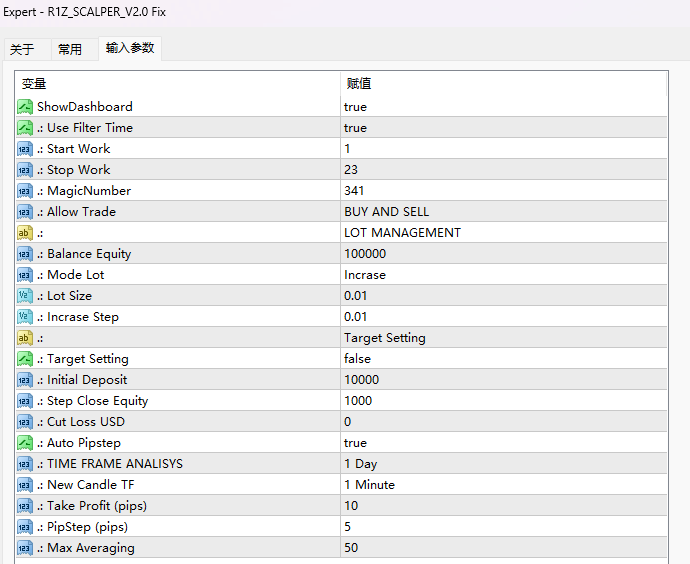The image size is (690, 564).
Task: Click the Max Averaging integer icon
Action: click(x=25, y=548)
